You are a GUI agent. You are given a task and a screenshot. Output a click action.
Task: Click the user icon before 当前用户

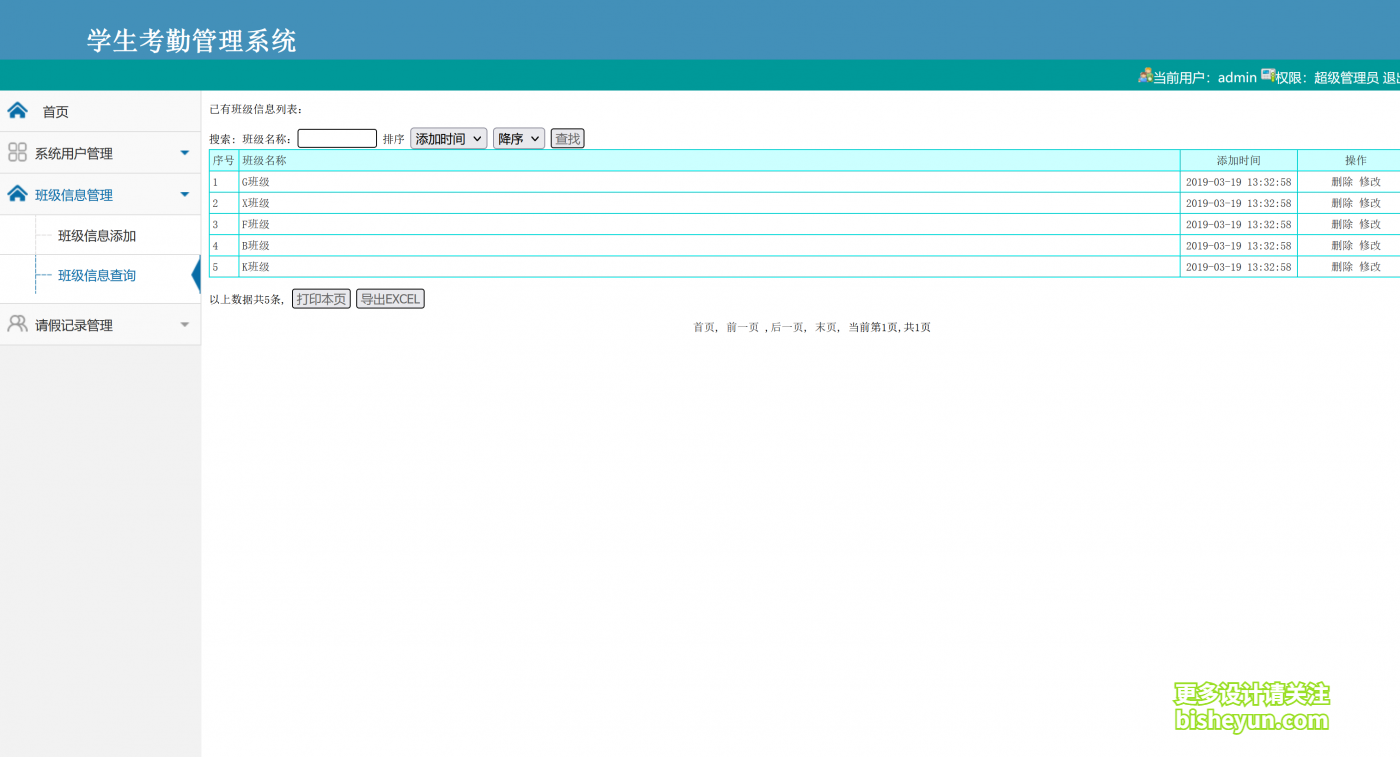coord(1145,75)
